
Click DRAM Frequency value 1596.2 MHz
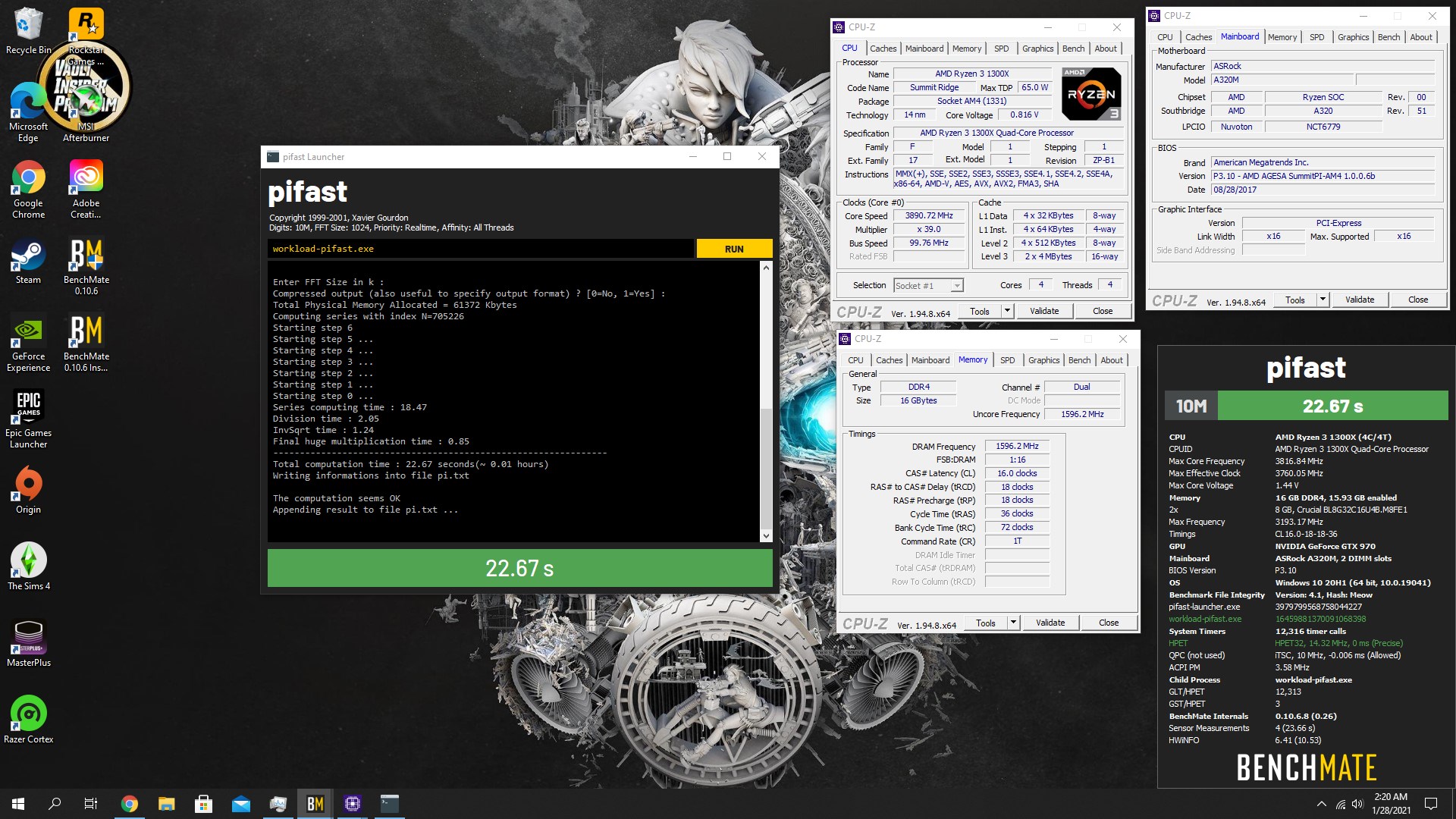[x=1017, y=446]
